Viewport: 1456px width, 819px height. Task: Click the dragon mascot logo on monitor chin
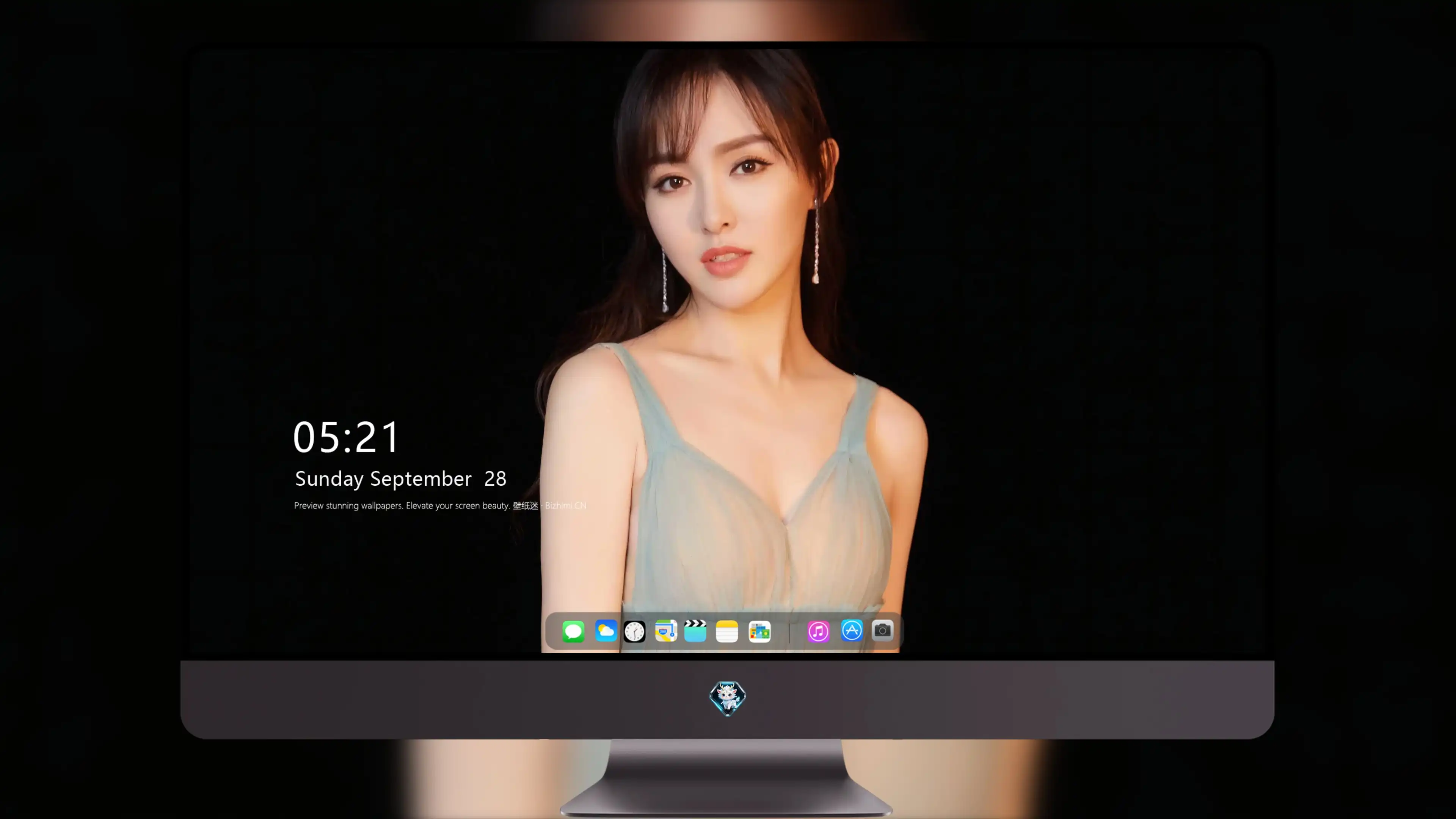coord(728,698)
